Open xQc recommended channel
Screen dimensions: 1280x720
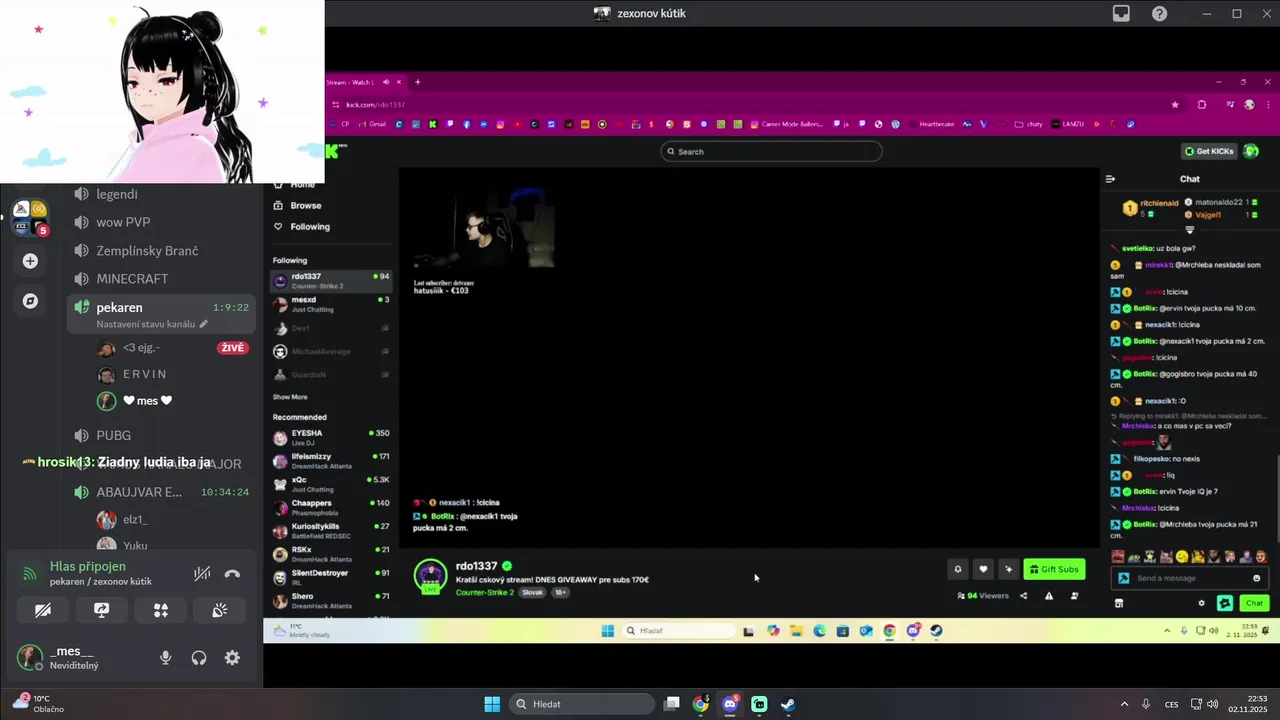331,484
